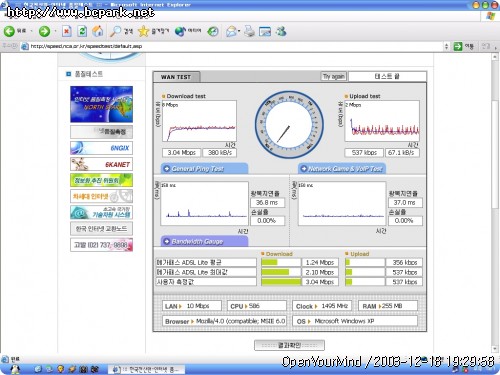Stop page loading with the red X icon
Image resolution: width=500 pixels, height=375 pixels.
tap(67, 31)
